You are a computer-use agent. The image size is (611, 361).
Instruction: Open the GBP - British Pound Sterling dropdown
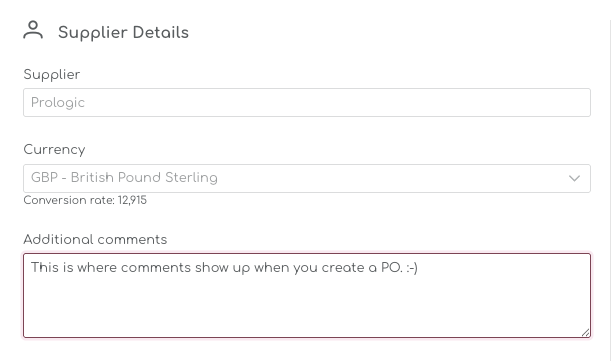(307, 178)
